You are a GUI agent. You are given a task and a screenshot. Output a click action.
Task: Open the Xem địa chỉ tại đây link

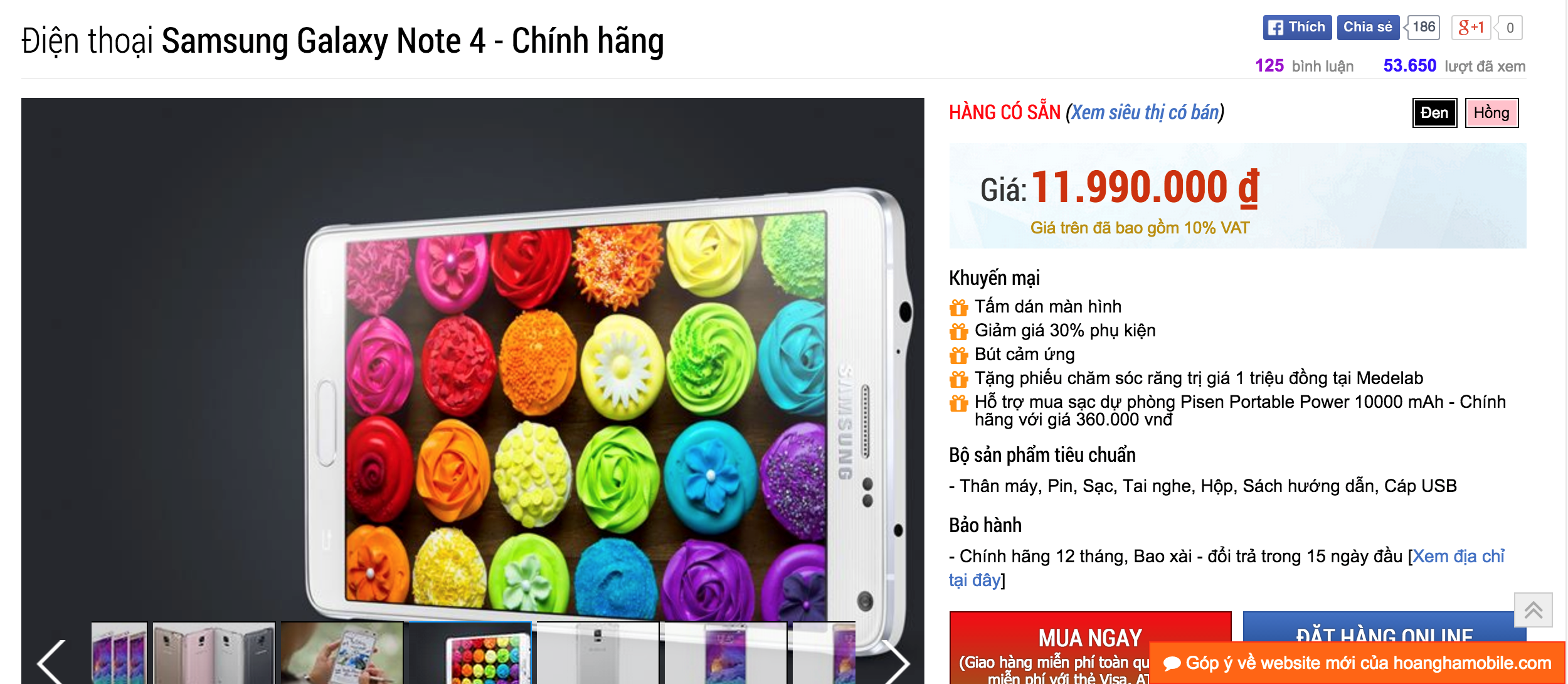coord(1226,568)
